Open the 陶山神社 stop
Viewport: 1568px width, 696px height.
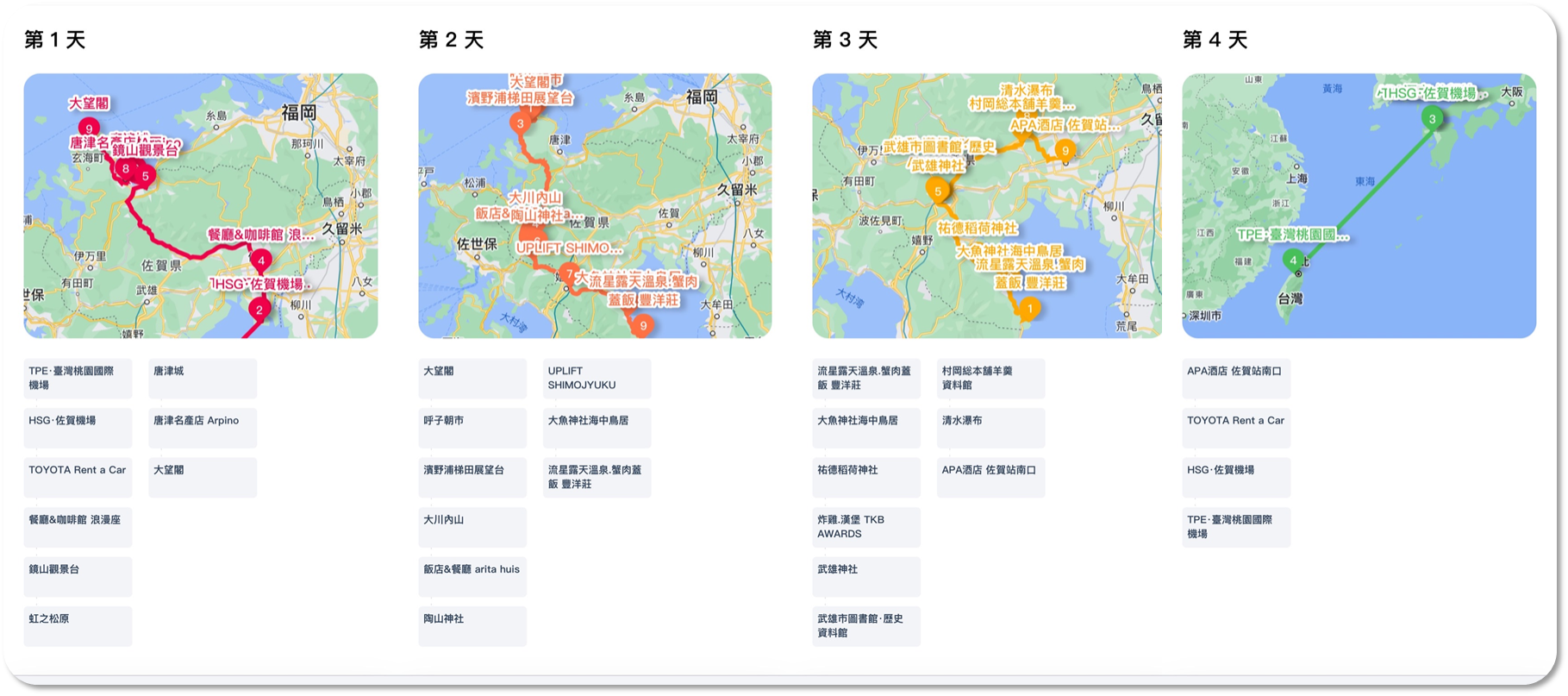pos(472,626)
